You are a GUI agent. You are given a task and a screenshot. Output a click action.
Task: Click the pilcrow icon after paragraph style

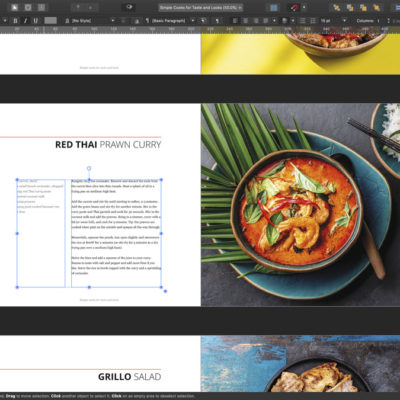click(x=217, y=21)
